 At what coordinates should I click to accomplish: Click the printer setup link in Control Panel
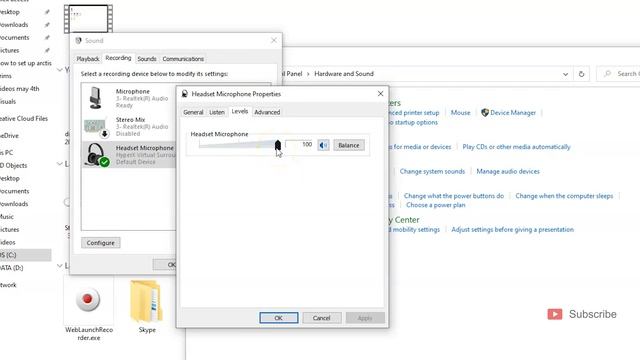click(x=413, y=113)
